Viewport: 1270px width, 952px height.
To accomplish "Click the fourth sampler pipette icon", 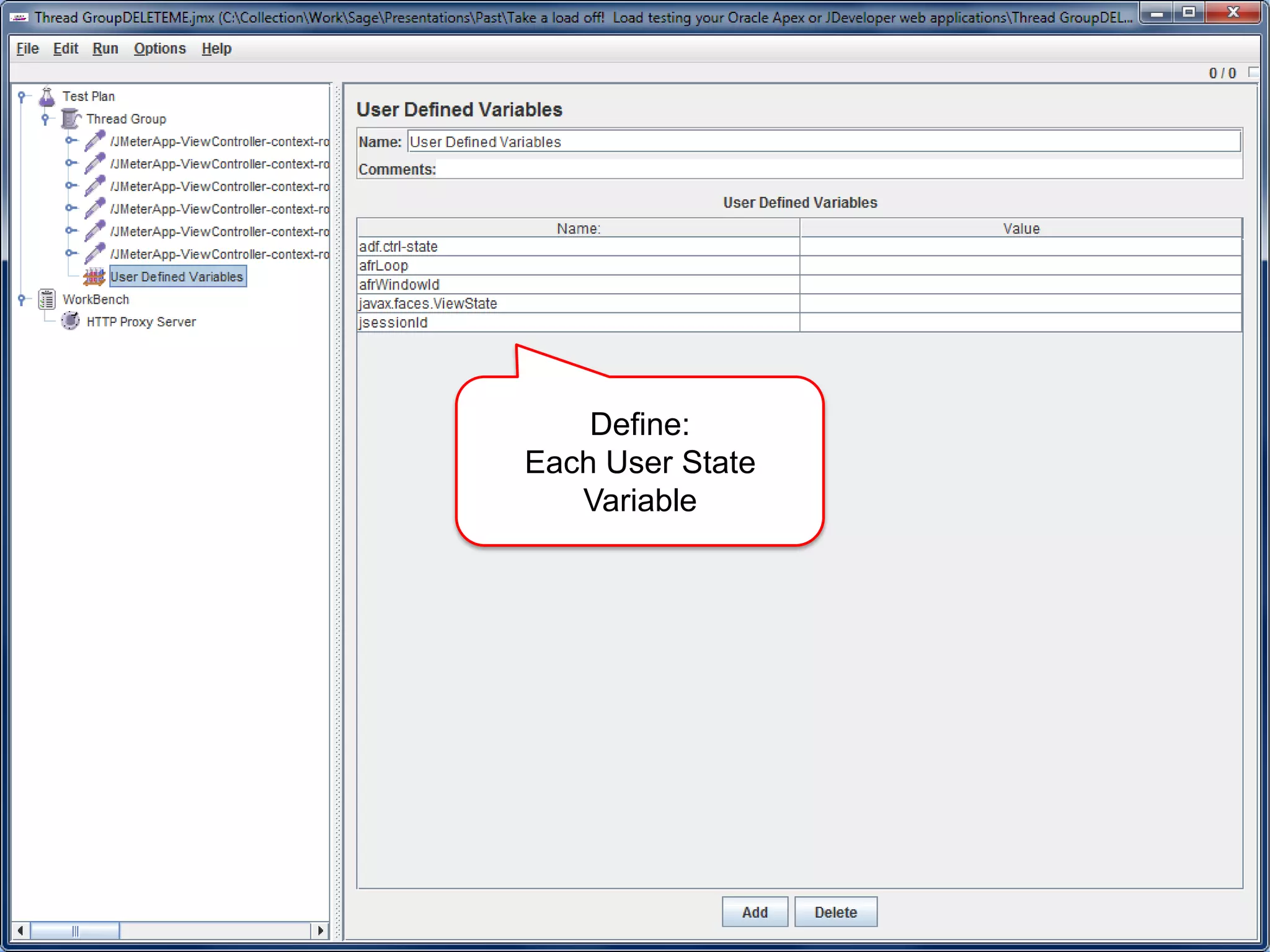I will tap(94, 209).
